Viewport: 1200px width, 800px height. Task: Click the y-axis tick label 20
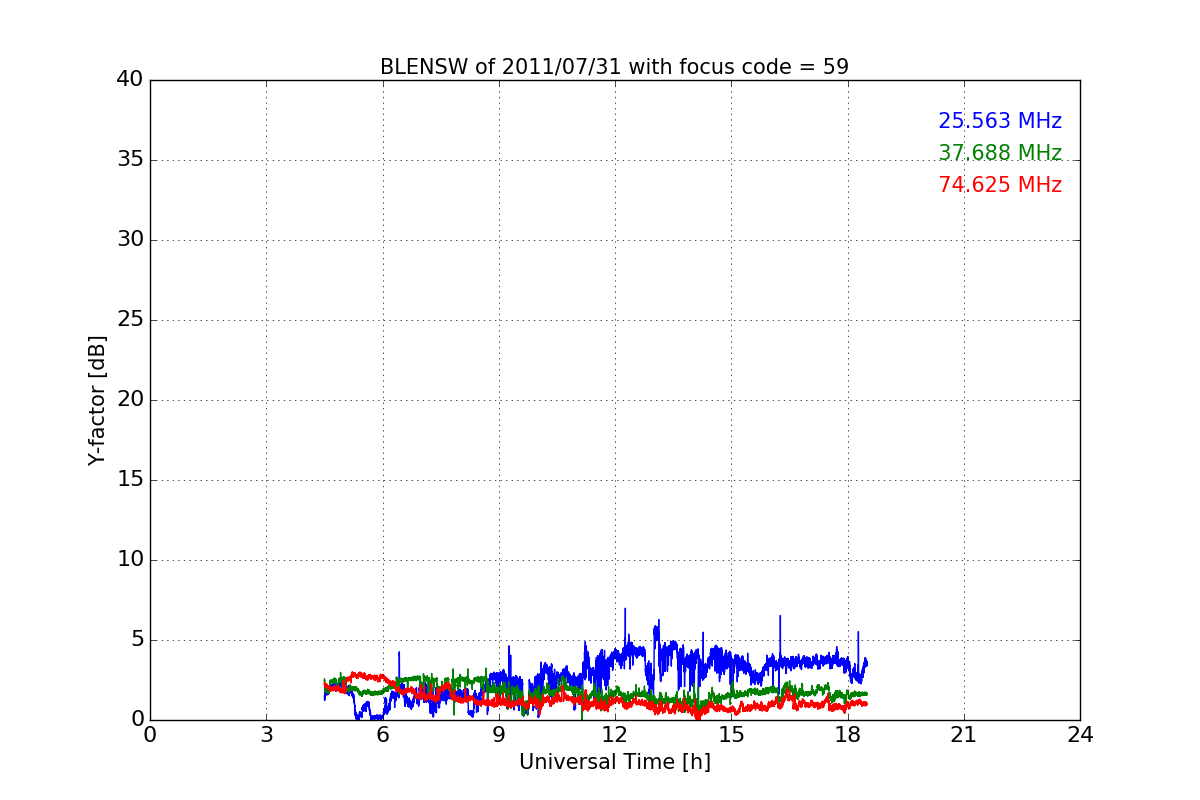130,400
